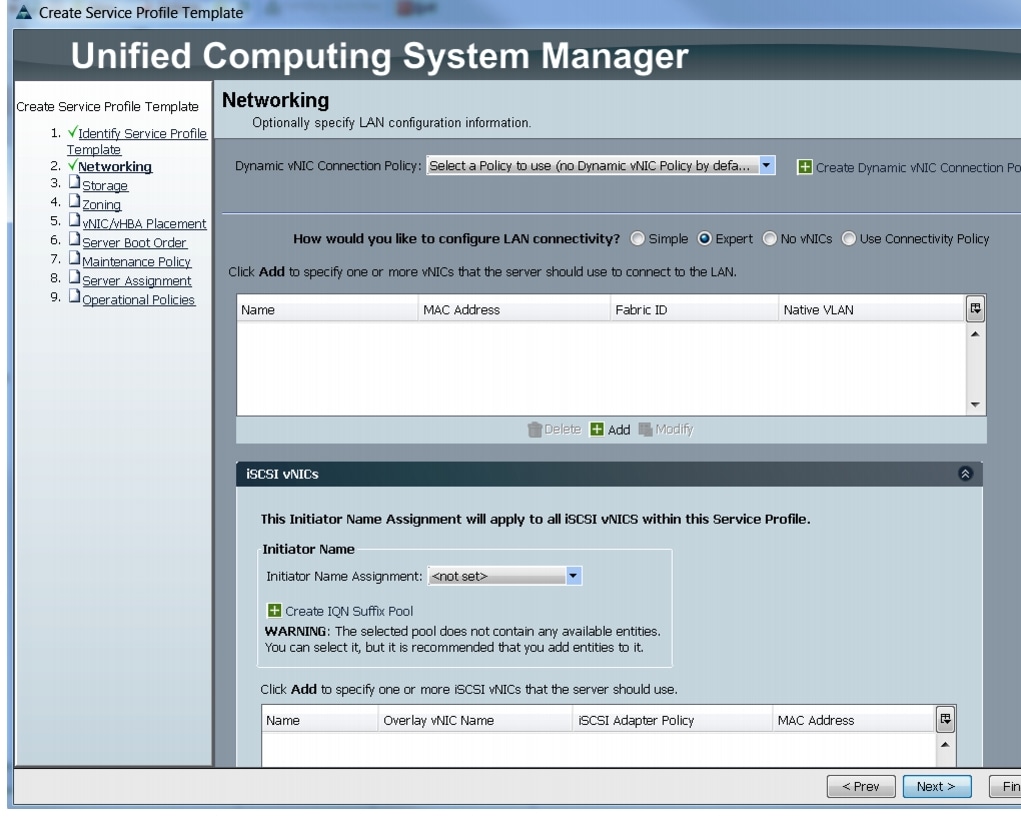
Task: Jump to the Storage wizard step
Action: [x=105, y=186]
